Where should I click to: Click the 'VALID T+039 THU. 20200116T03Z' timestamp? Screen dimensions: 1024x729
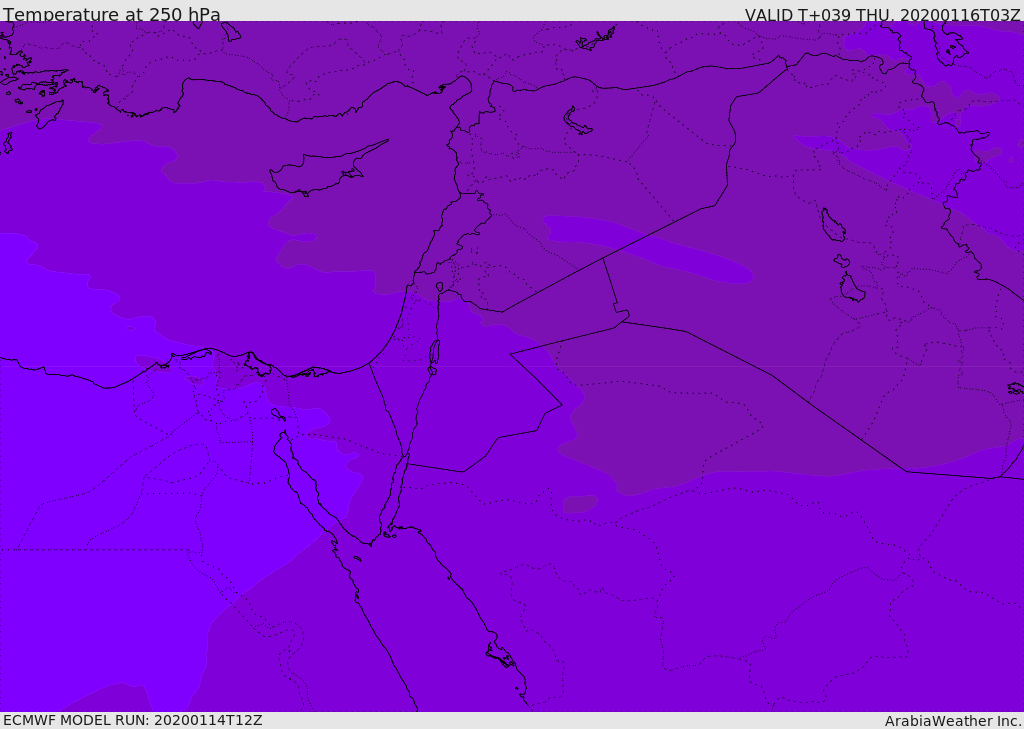(x=882, y=15)
